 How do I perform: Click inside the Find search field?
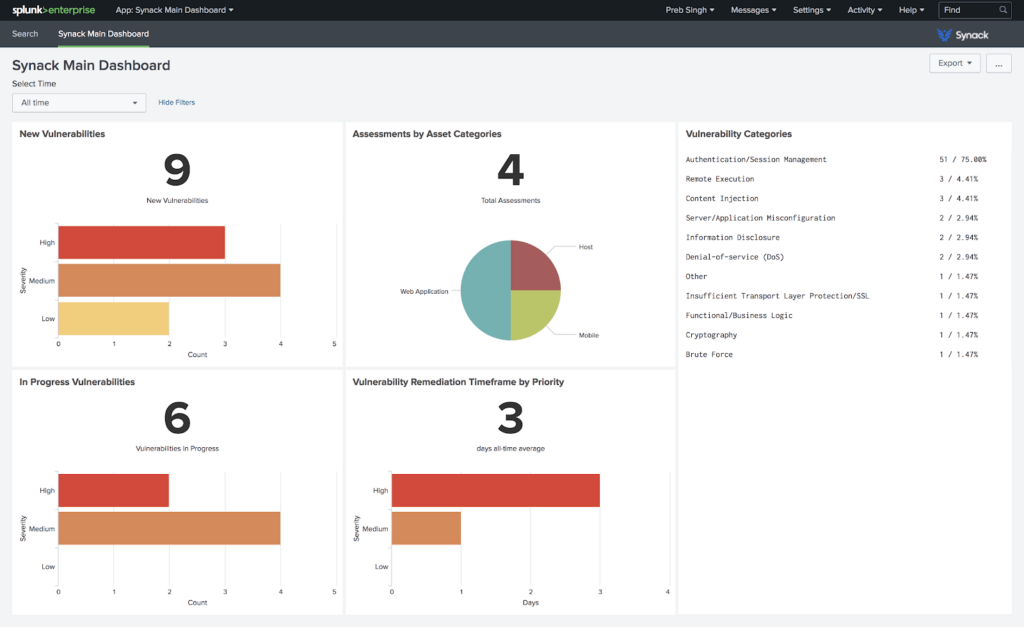click(968, 10)
